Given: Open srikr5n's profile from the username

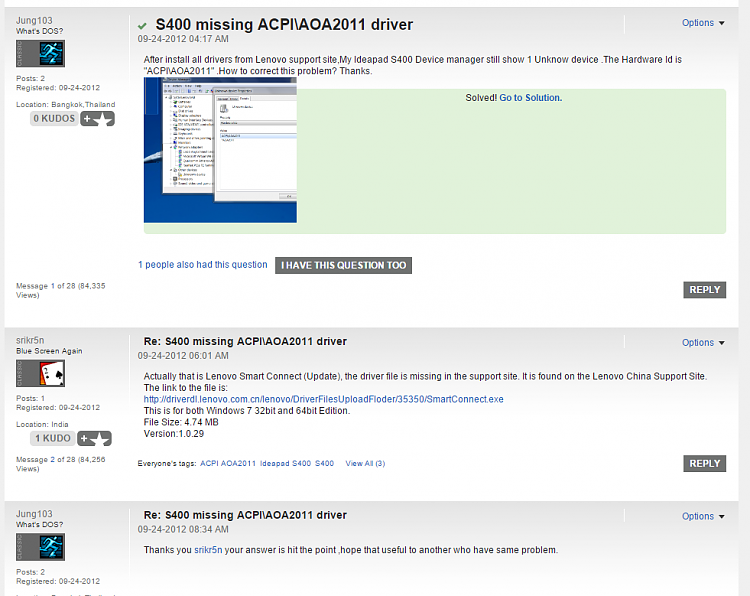Looking at the screenshot, I should (30, 340).
